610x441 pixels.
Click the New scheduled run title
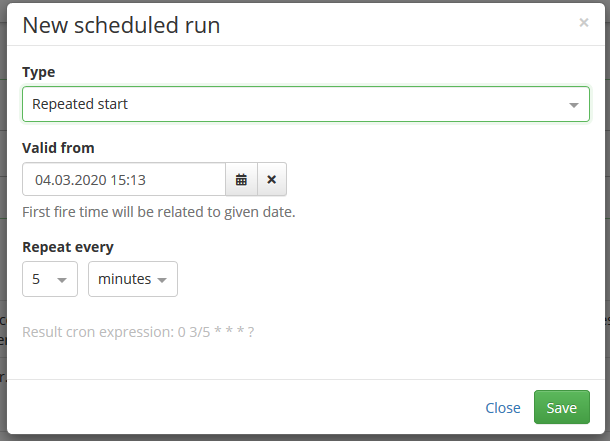coord(121,25)
